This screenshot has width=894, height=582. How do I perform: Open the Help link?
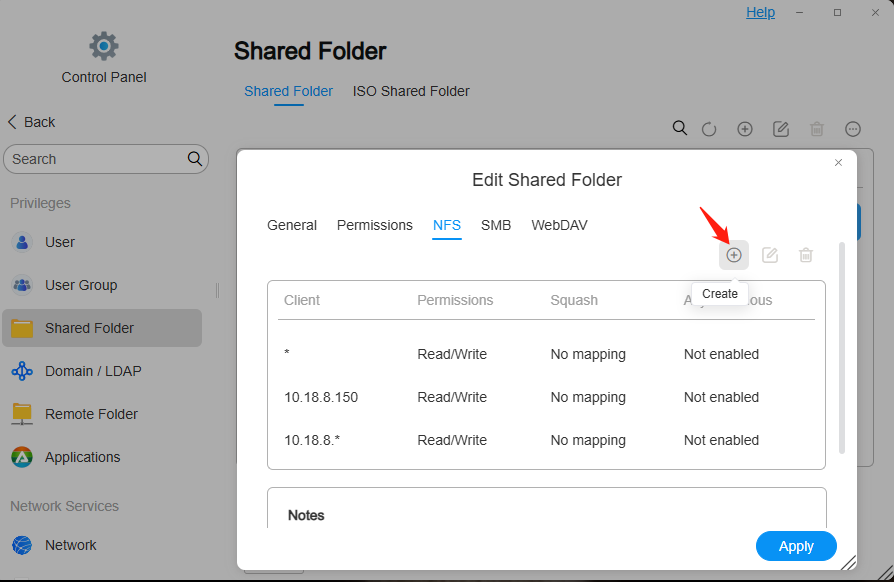[x=760, y=12]
